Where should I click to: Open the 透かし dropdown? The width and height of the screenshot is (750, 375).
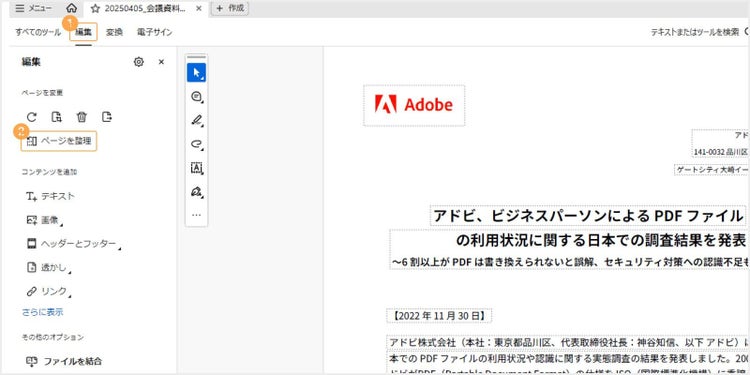click(49, 268)
